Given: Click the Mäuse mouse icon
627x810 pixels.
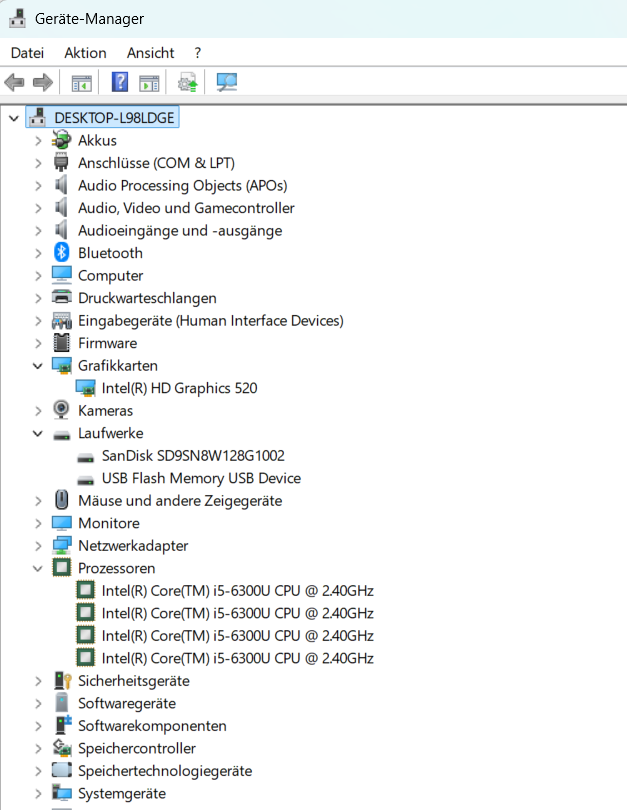Looking at the screenshot, I should click(61, 500).
